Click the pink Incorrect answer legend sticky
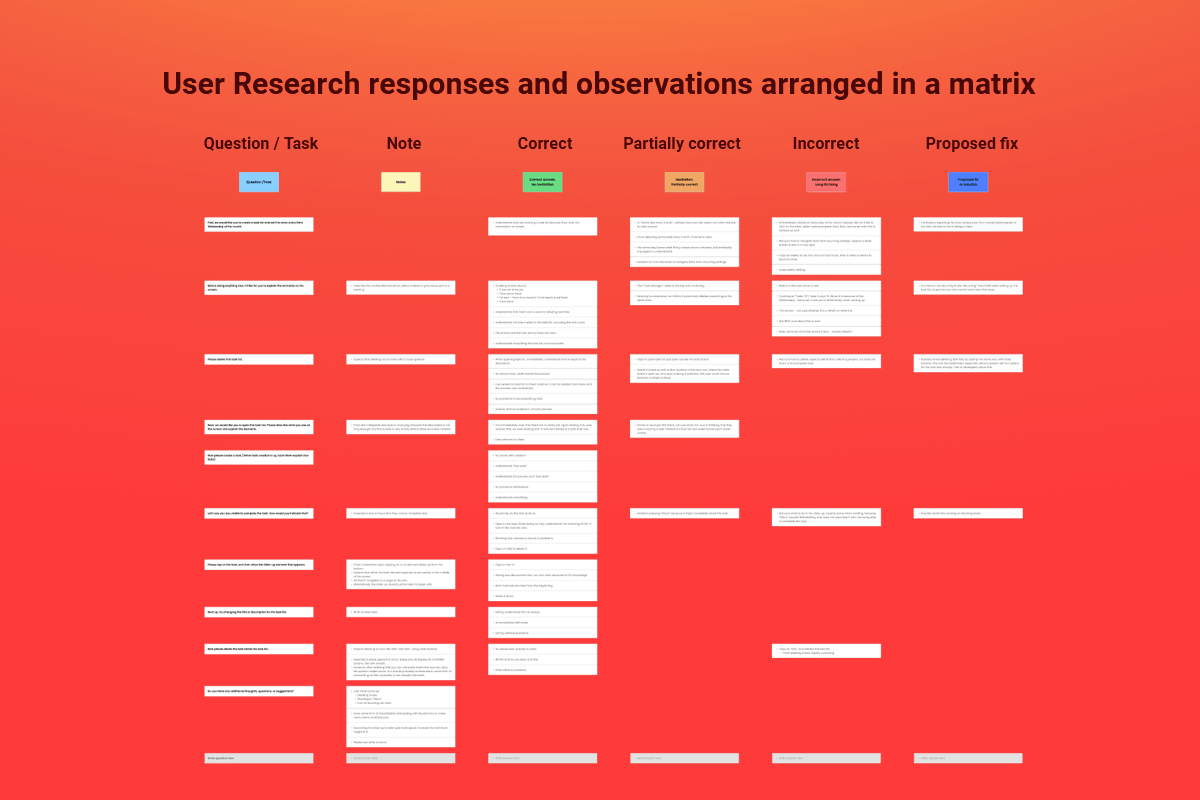This screenshot has width=1200, height=800. (x=826, y=182)
